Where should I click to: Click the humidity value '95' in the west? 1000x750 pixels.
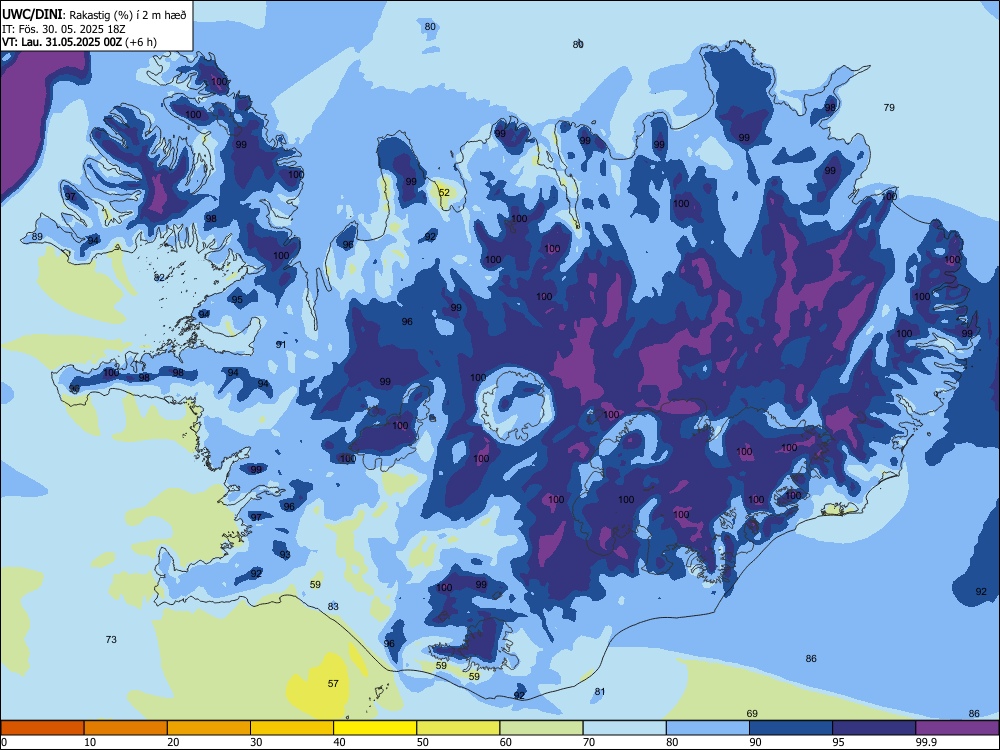[x=237, y=300]
